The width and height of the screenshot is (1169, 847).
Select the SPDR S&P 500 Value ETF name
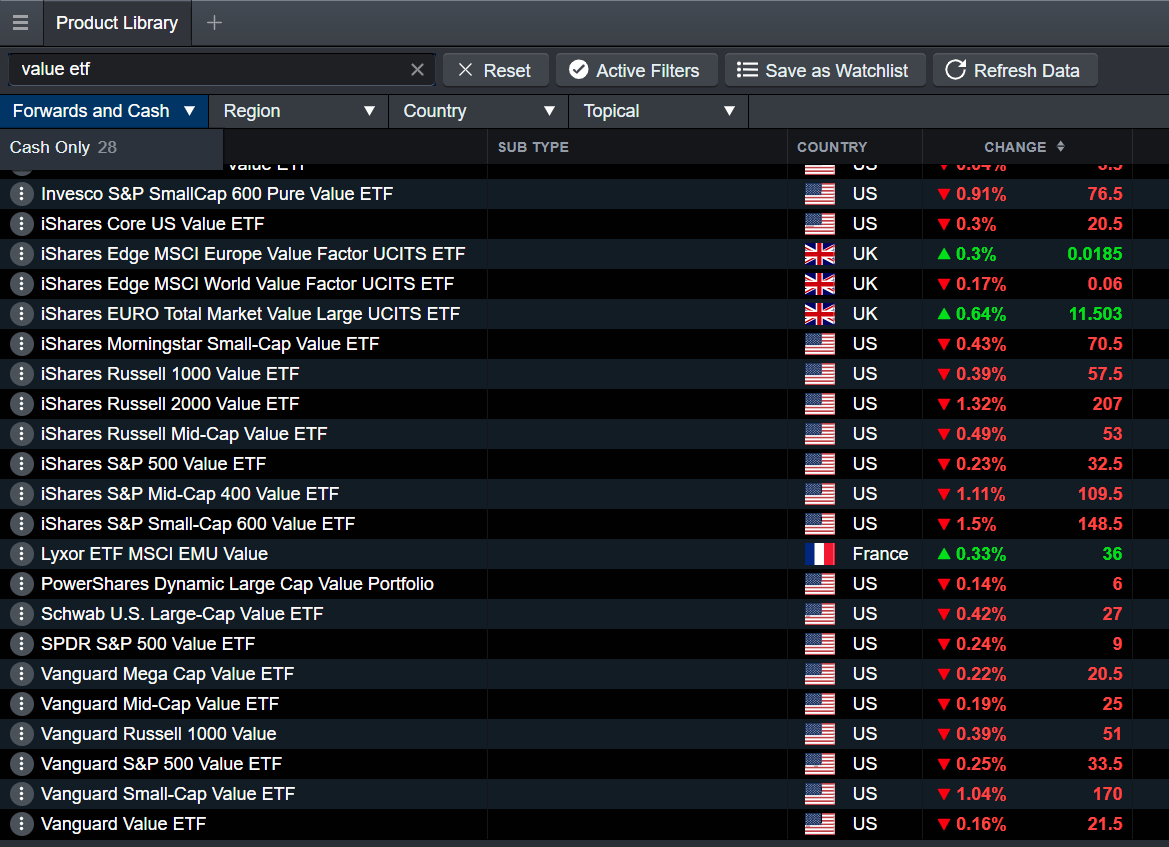(148, 644)
